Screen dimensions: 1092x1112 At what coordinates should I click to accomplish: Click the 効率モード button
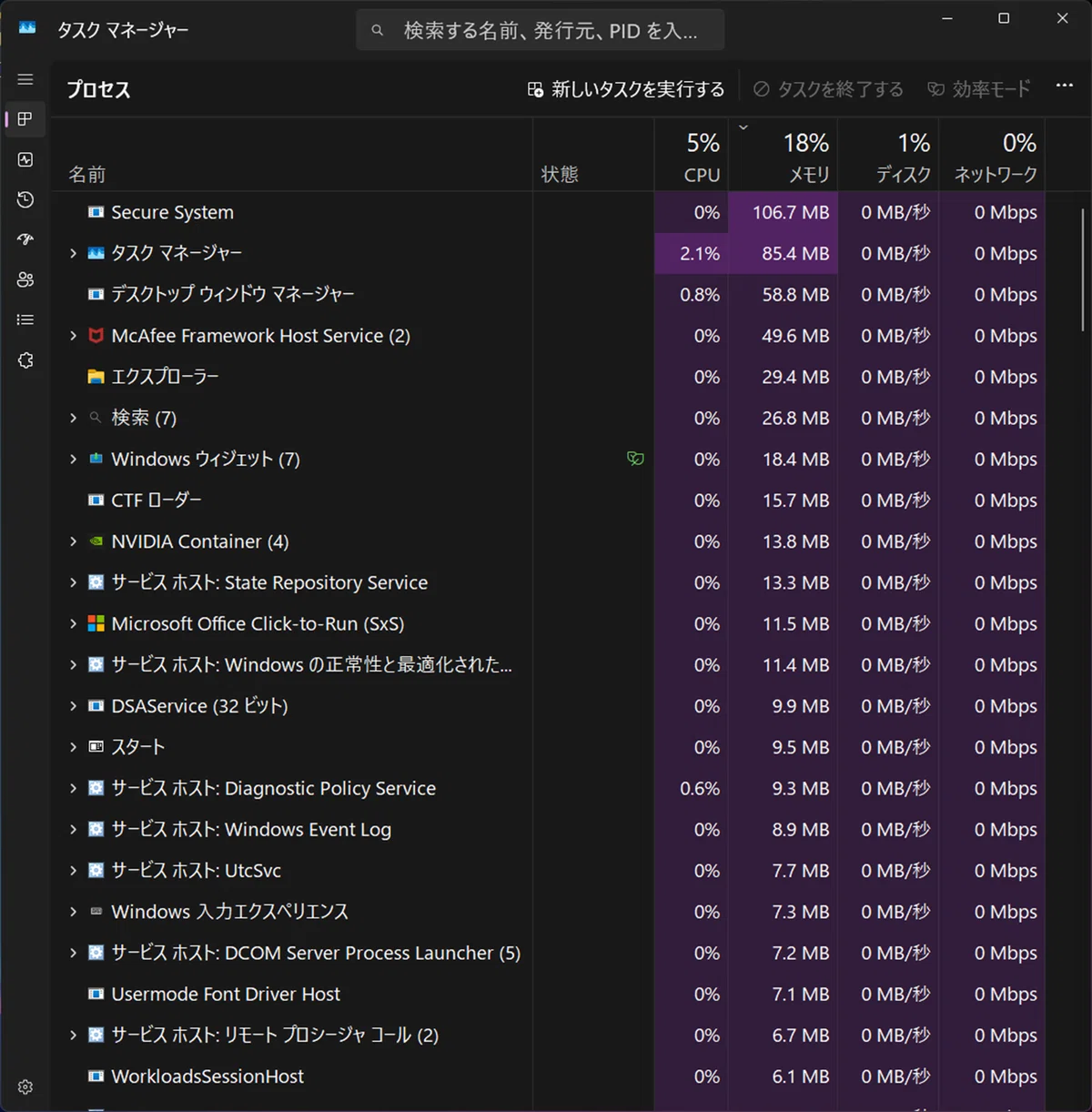pyautogui.click(x=979, y=89)
